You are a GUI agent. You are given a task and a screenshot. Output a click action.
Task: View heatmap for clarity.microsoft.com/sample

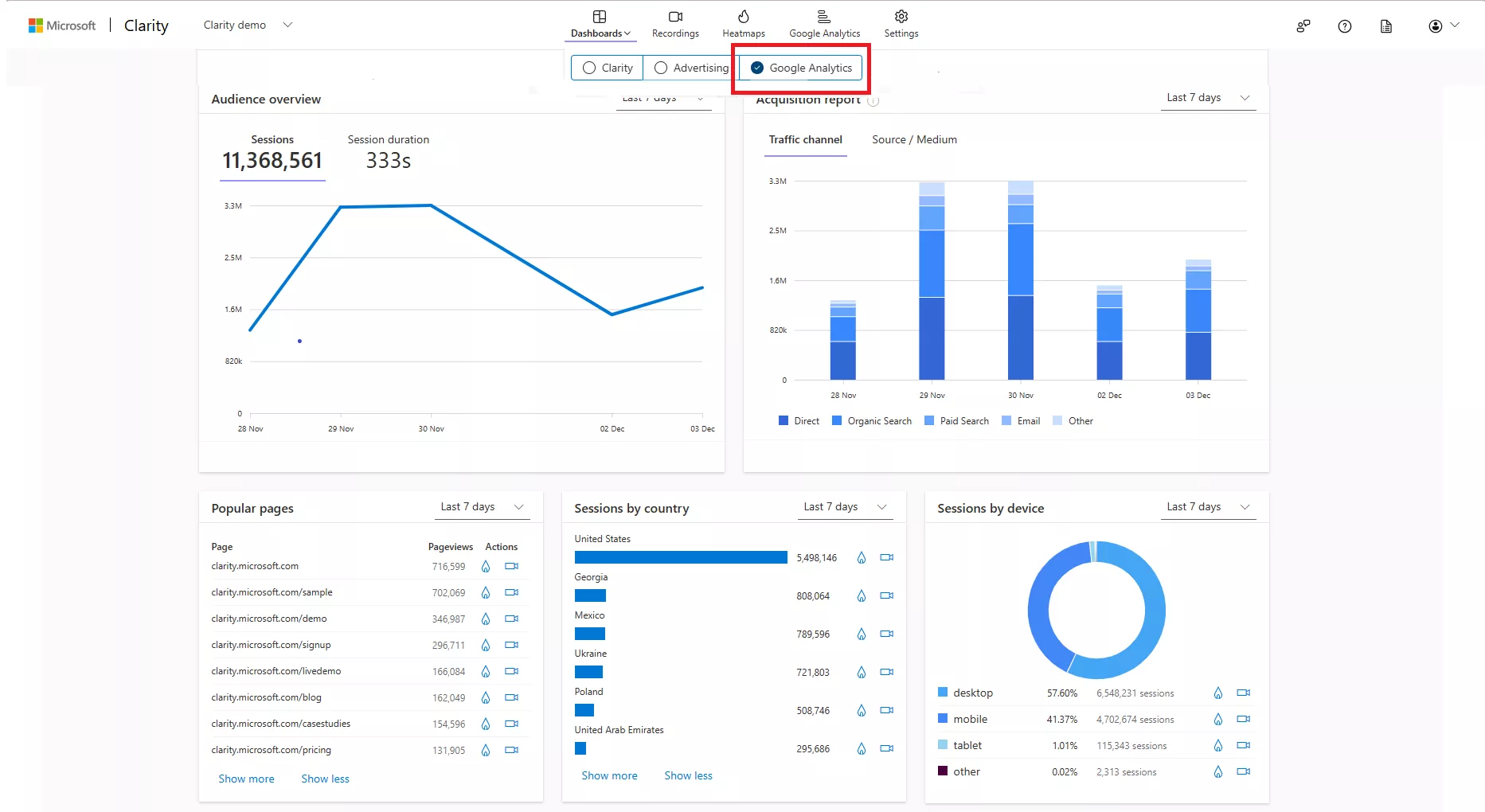(486, 593)
